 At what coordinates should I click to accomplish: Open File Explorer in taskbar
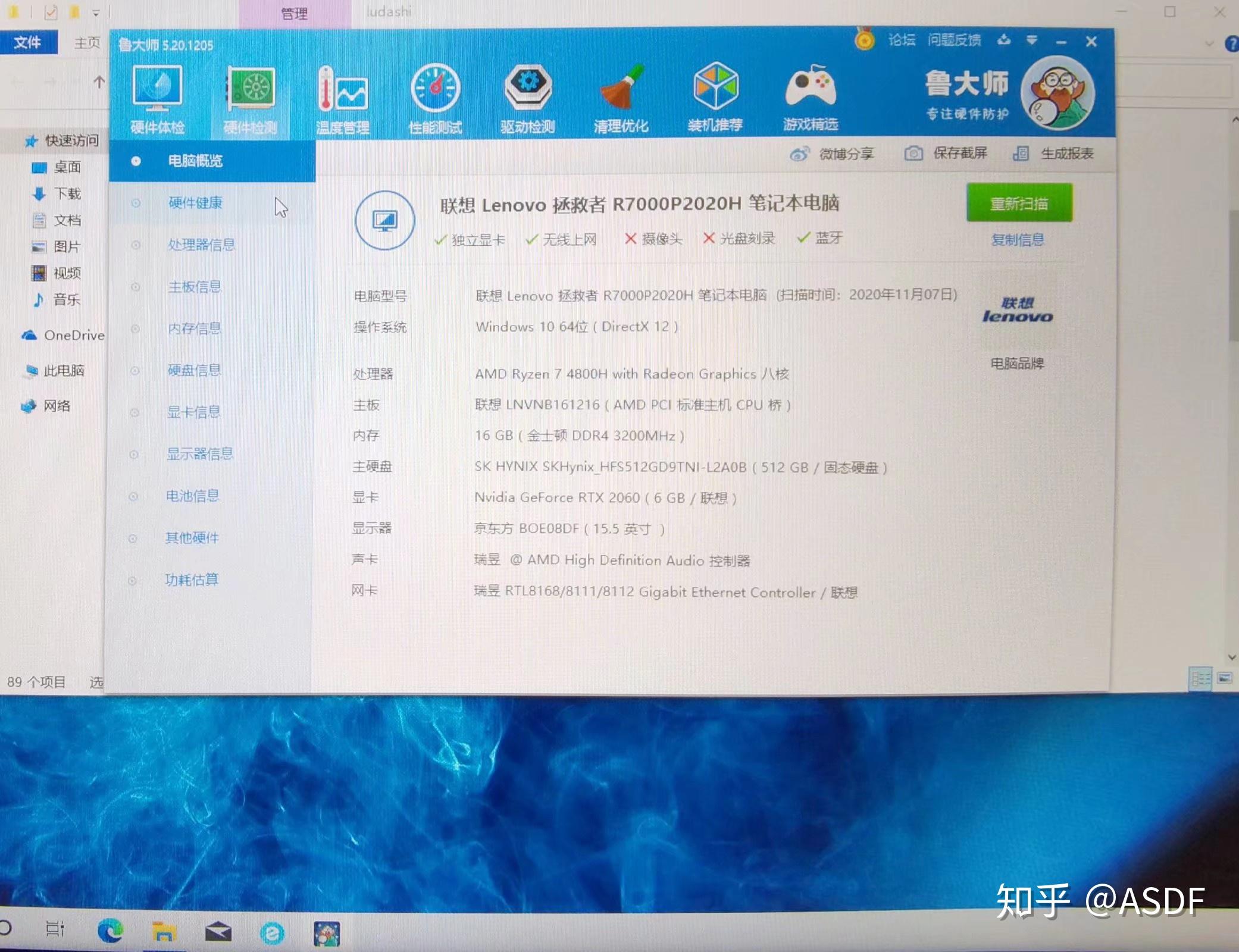164,931
